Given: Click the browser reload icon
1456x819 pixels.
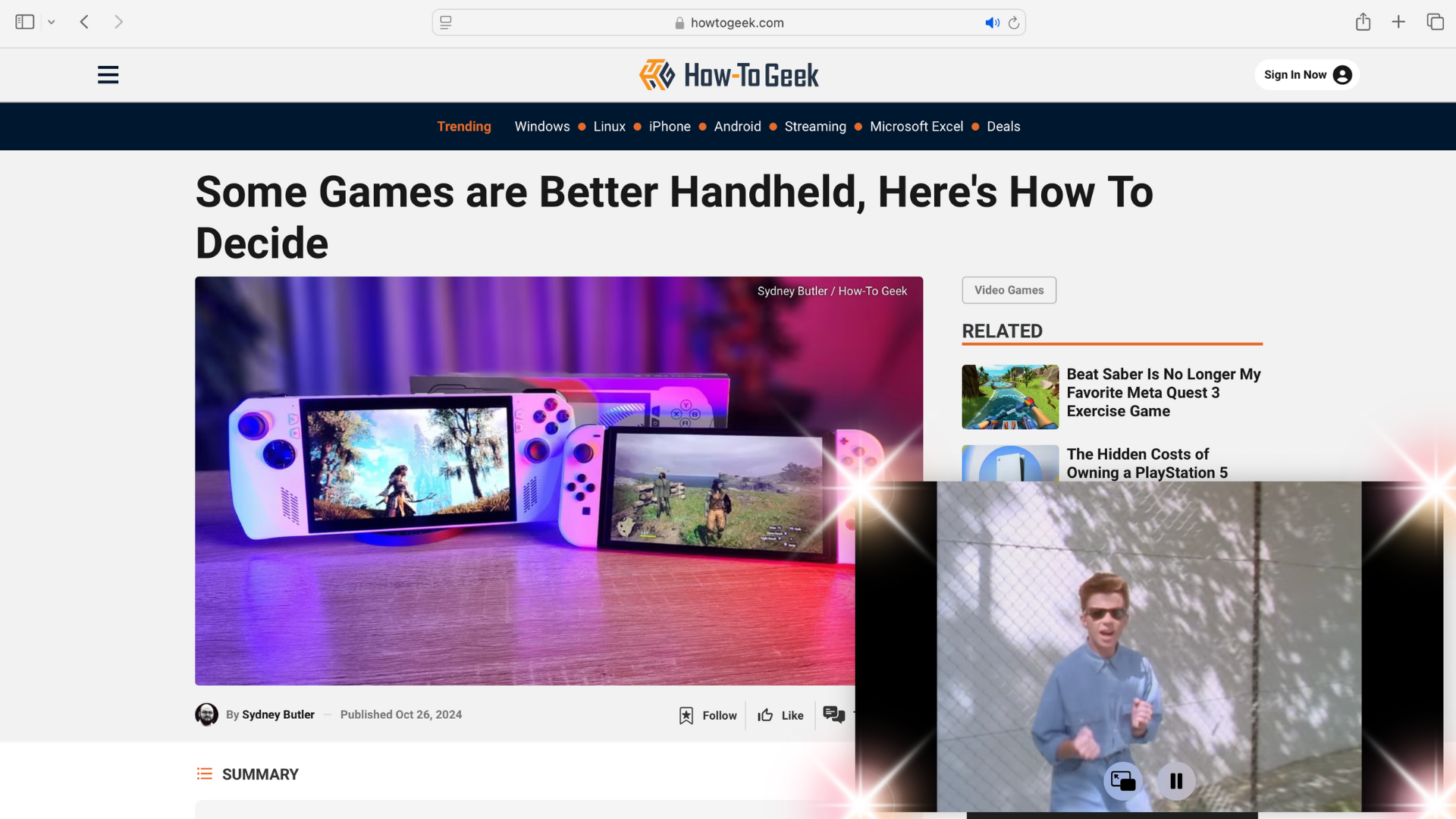Looking at the screenshot, I should coord(1012,22).
